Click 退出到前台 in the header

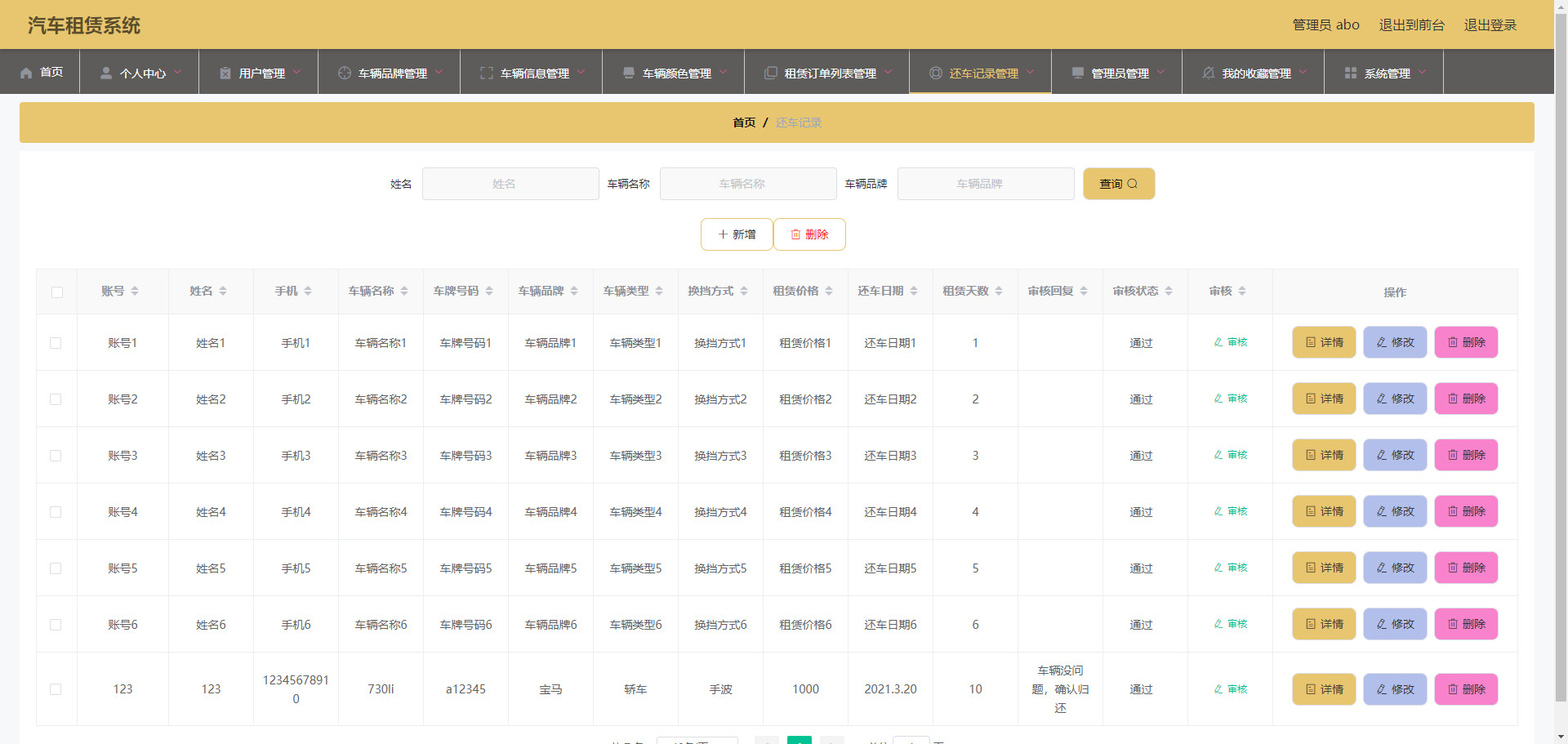(x=1411, y=25)
